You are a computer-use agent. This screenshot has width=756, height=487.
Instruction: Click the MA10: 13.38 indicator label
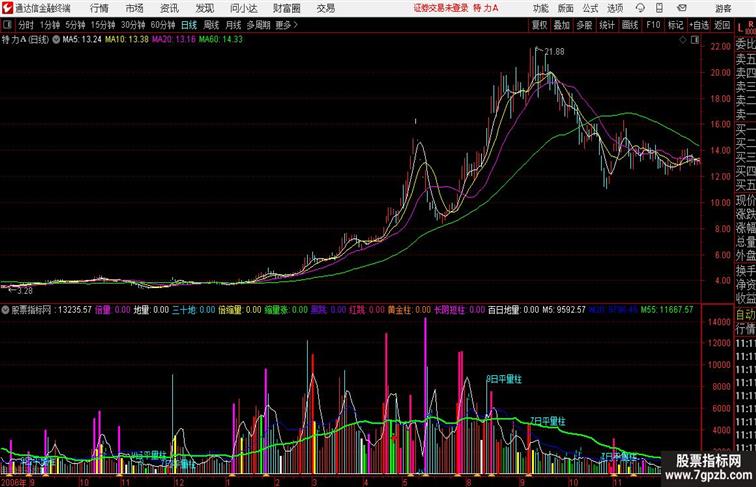coord(127,40)
